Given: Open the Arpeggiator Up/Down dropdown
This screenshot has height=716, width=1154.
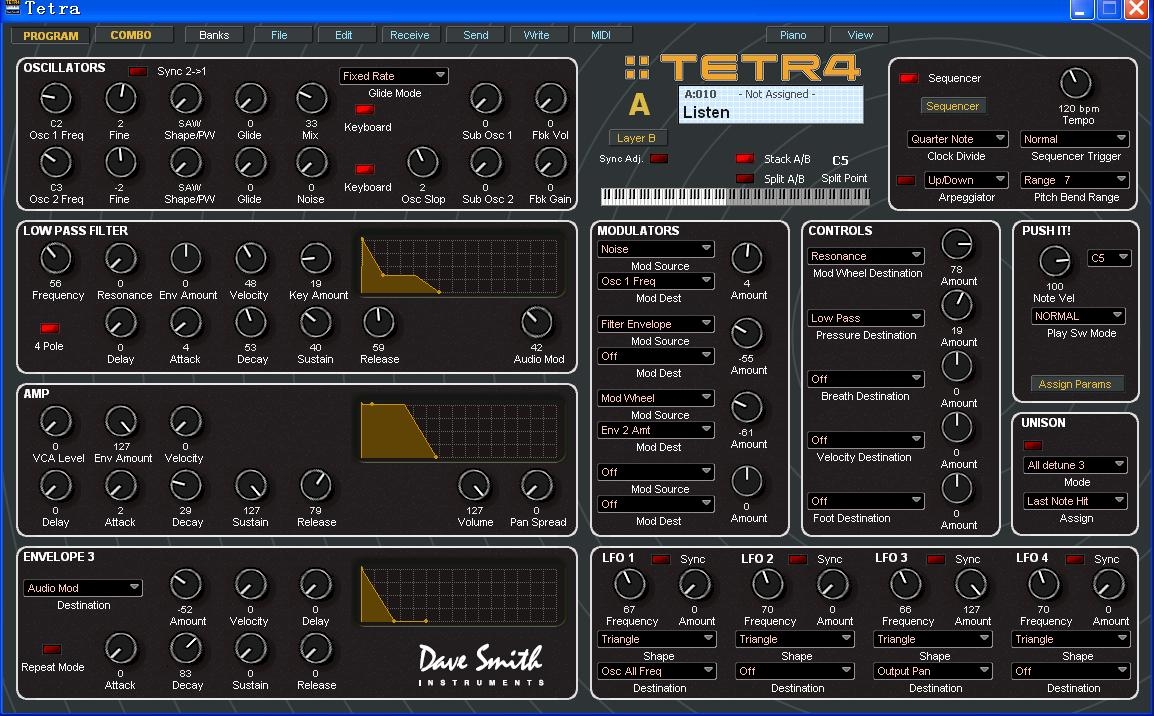Looking at the screenshot, I should click(x=966, y=180).
